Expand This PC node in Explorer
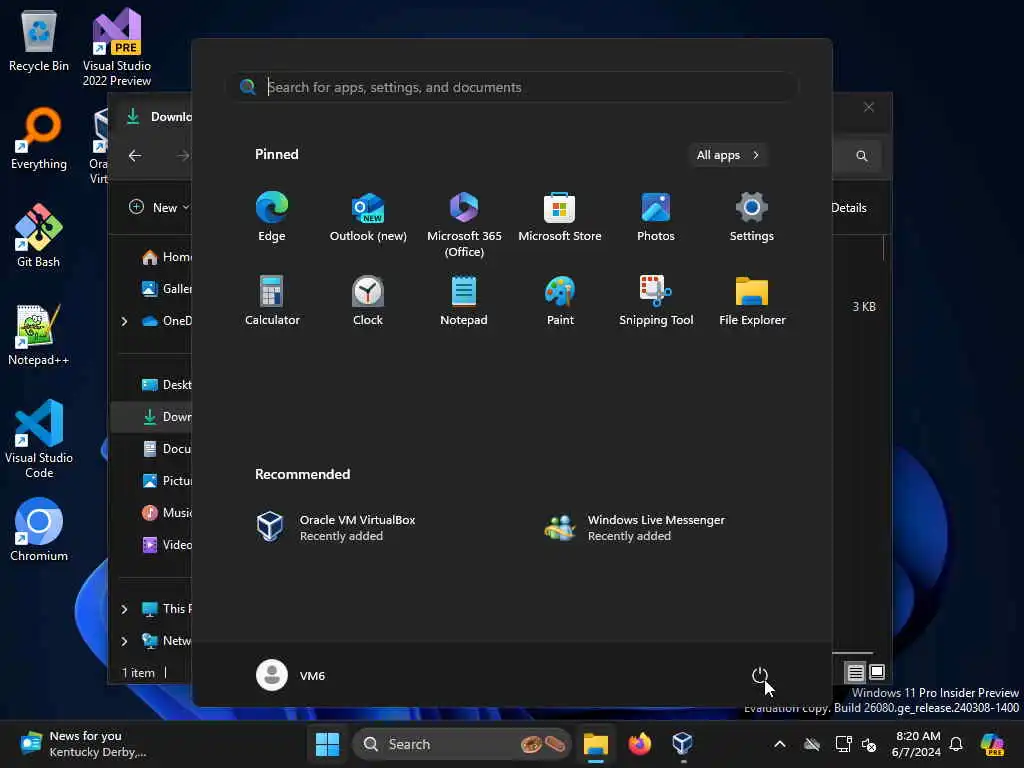This screenshot has height=768, width=1024. [124, 609]
